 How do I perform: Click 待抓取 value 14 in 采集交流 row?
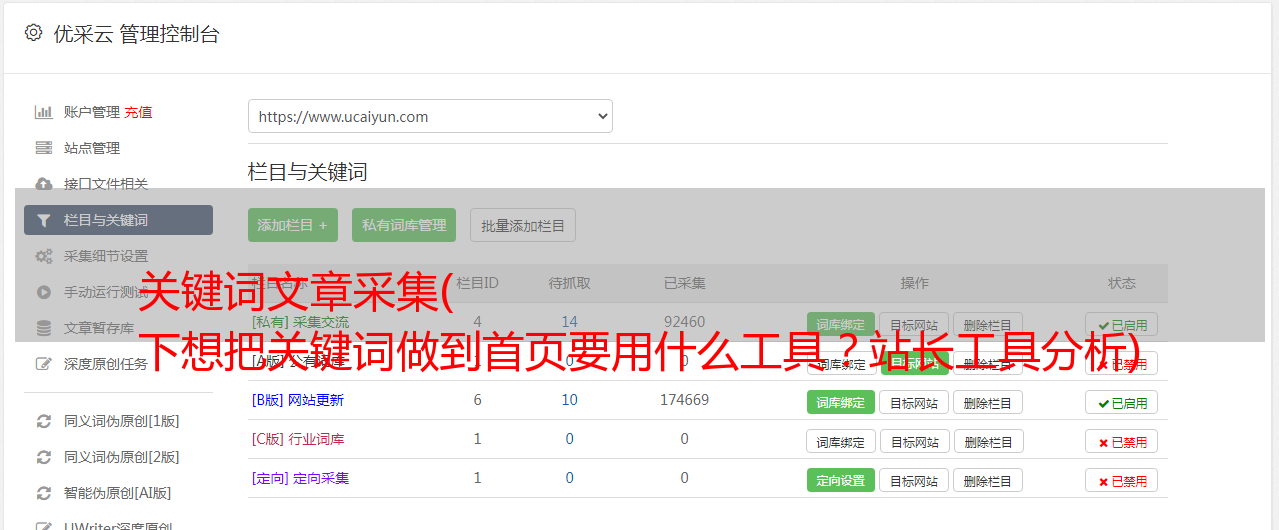coord(569,322)
